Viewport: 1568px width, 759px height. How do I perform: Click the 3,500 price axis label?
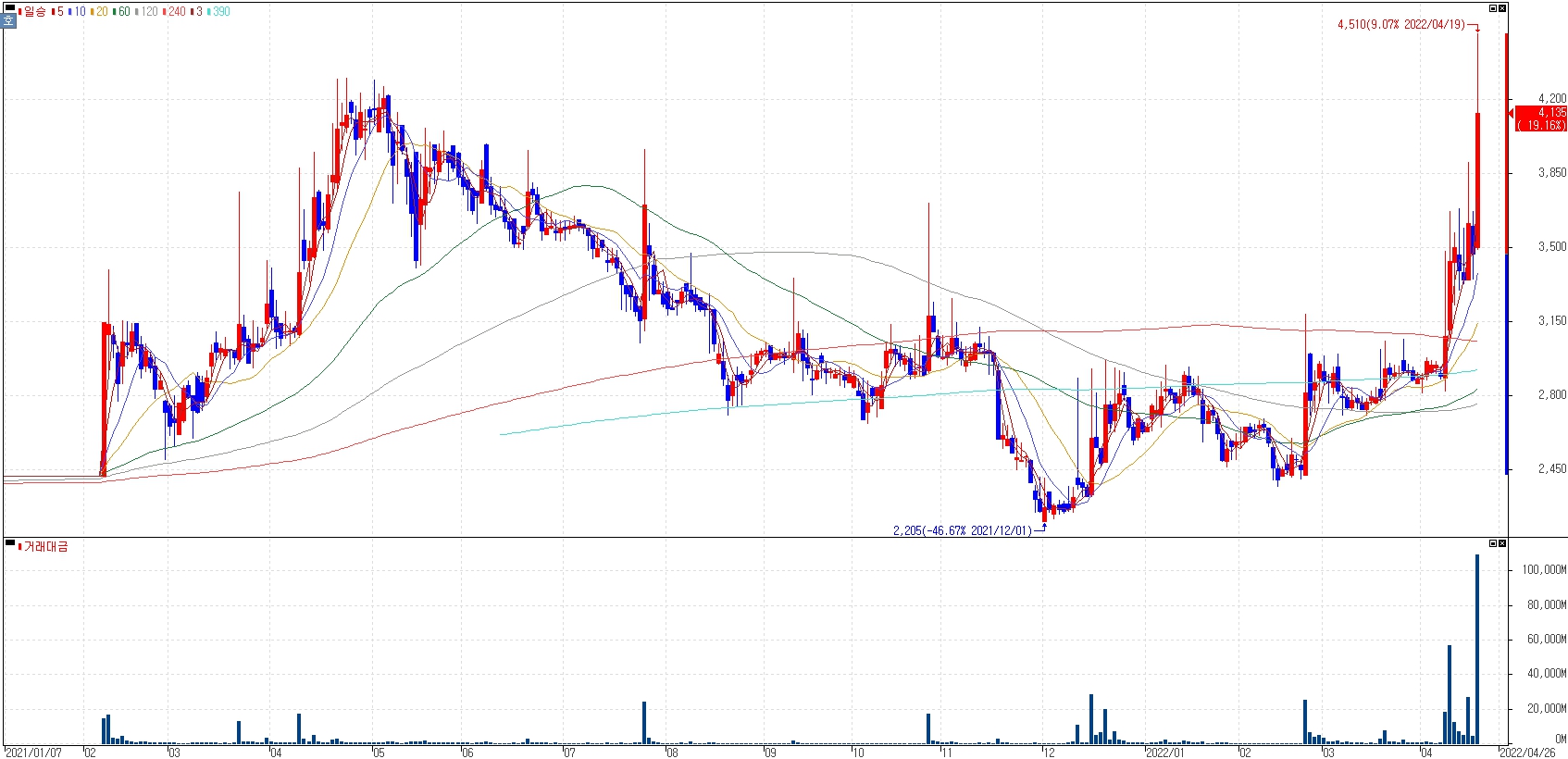[x=1552, y=246]
